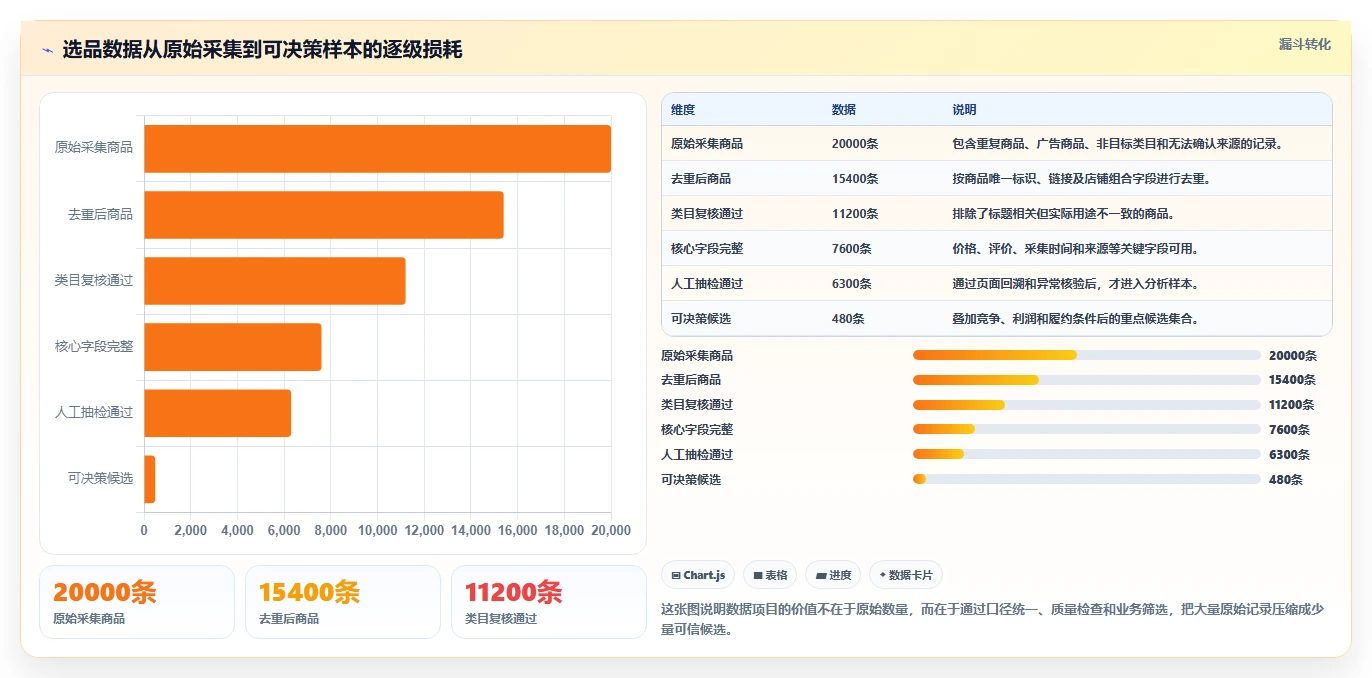Viewport: 1372px width, 678px height.
Task: Click the 可决策候选 y-axis label
Action: 100,479
